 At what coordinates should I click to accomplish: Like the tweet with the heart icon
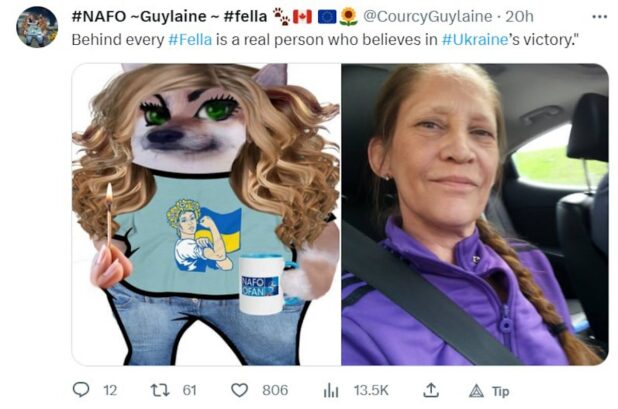click(239, 390)
